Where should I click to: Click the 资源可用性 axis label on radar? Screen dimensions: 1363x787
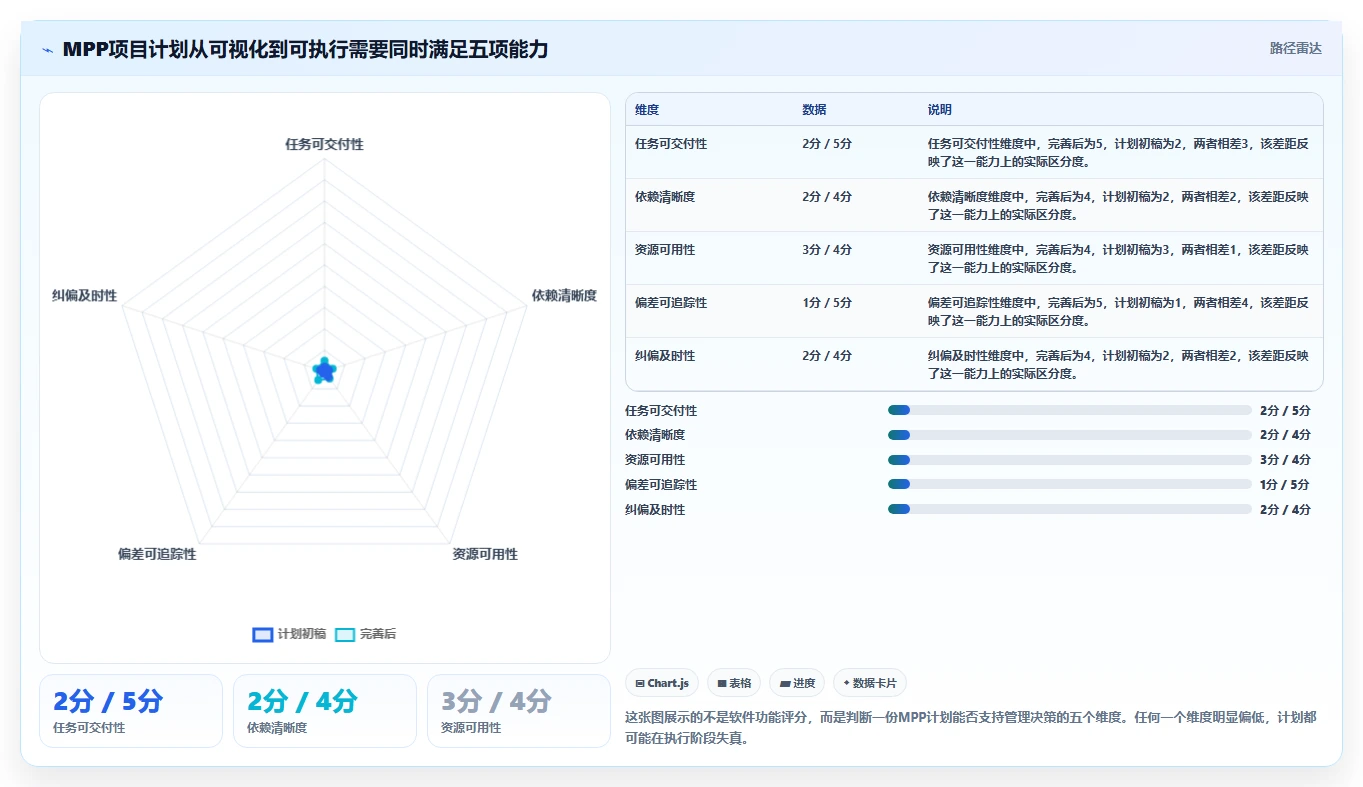485,553
